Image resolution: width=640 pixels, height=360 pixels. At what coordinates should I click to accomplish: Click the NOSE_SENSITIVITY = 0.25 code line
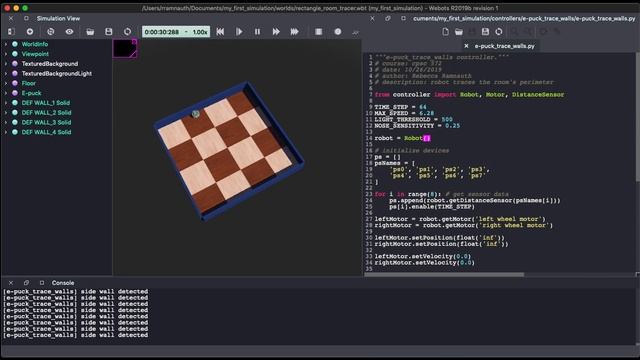click(x=417, y=126)
